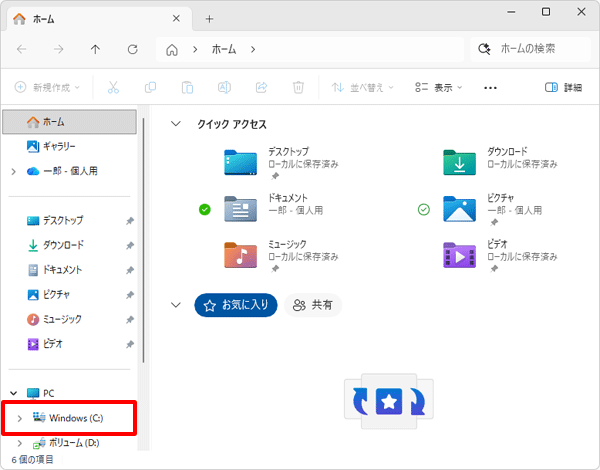Add a new tab
Screen dimensions: 600x470
click(x=209, y=19)
